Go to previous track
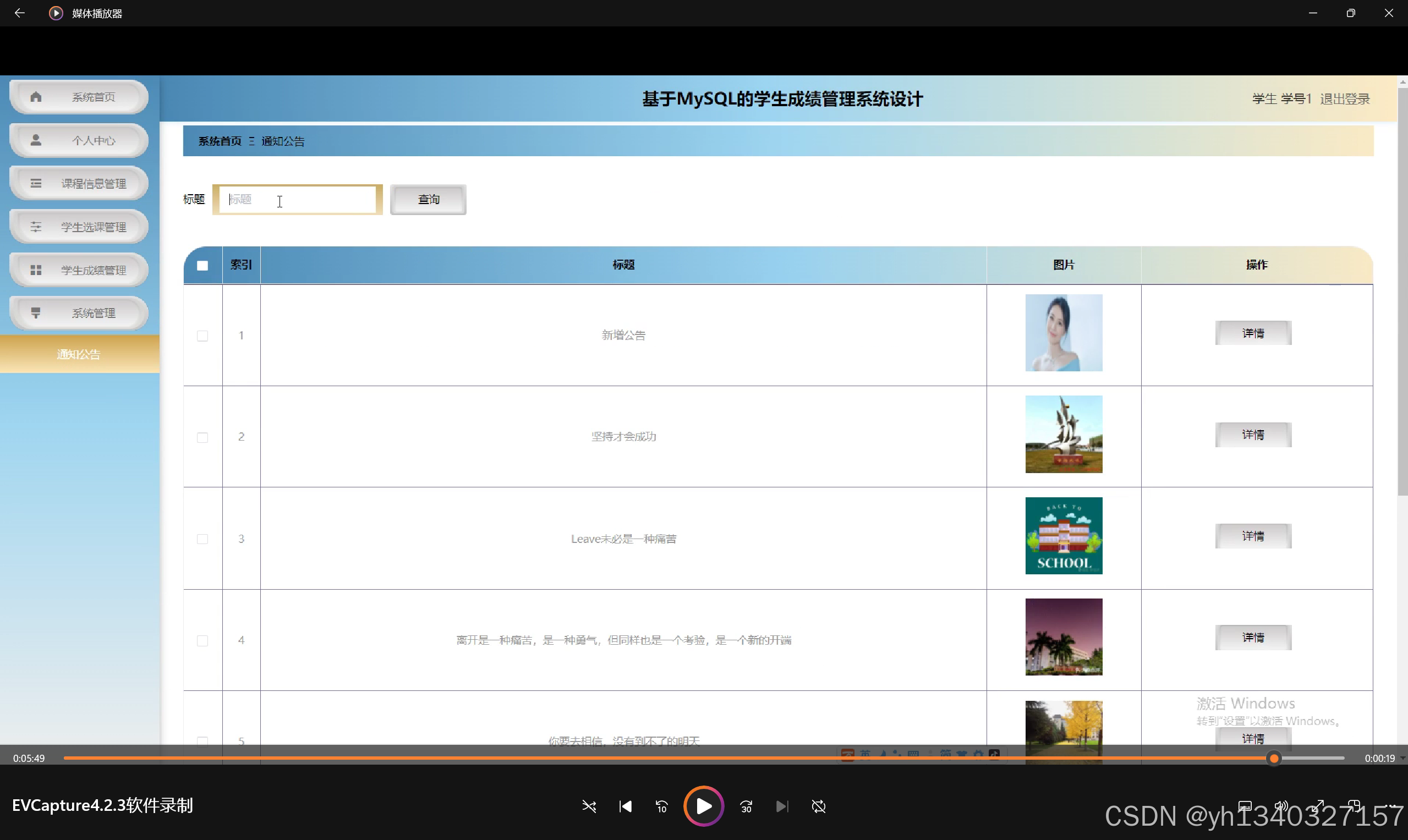Screen dimensions: 1408x840 626,806
